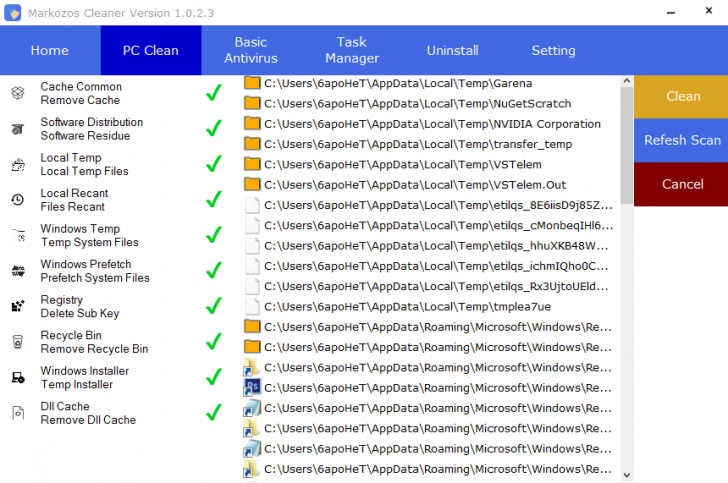Toggle the green check for Cache Common
The image size is (728, 483).
tap(213, 93)
